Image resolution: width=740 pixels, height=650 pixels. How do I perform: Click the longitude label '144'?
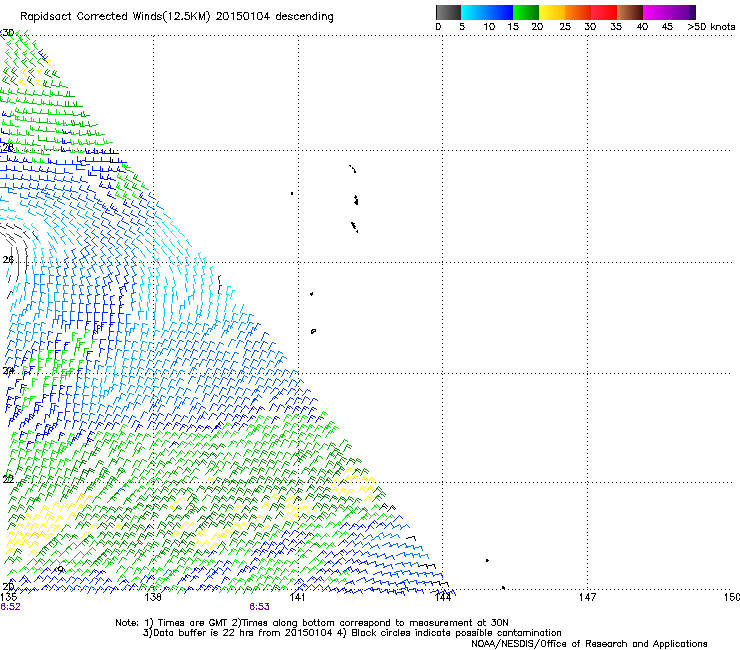point(443,597)
